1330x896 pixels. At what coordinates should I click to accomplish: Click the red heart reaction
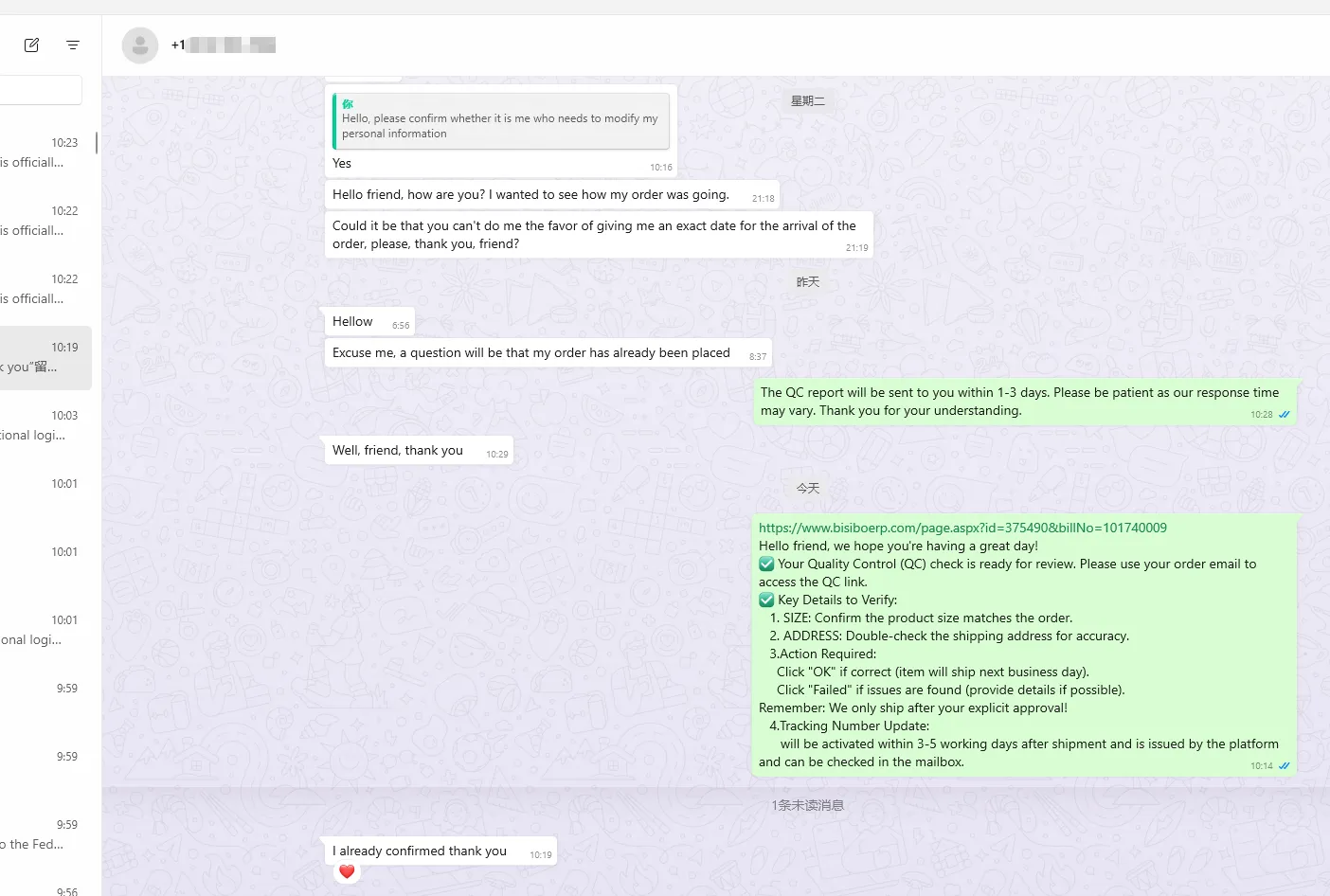(x=347, y=871)
